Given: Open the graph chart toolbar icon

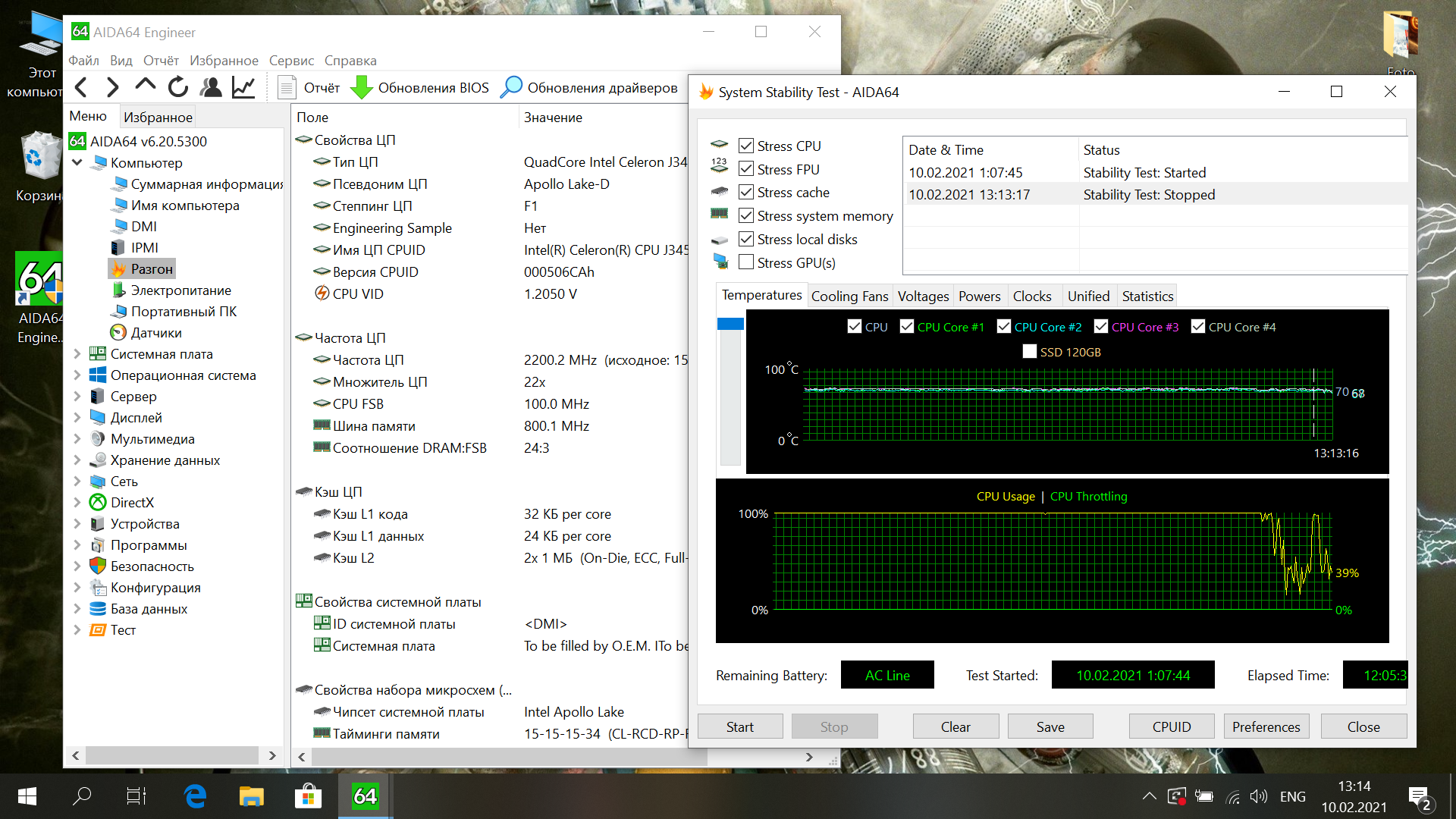Looking at the screenshot, I should click(243, 87).
